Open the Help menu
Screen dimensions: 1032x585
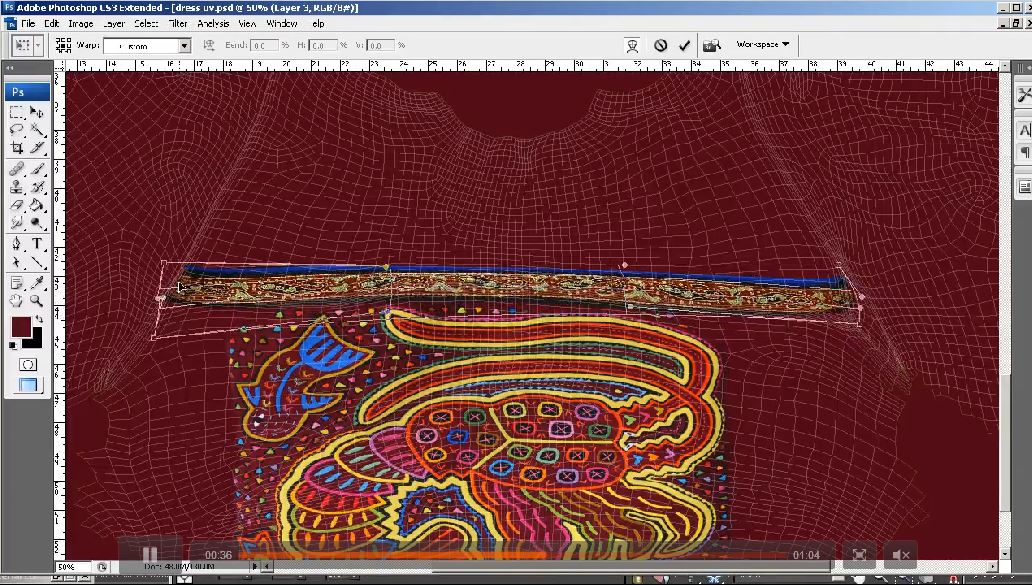(x=318, y=24)
